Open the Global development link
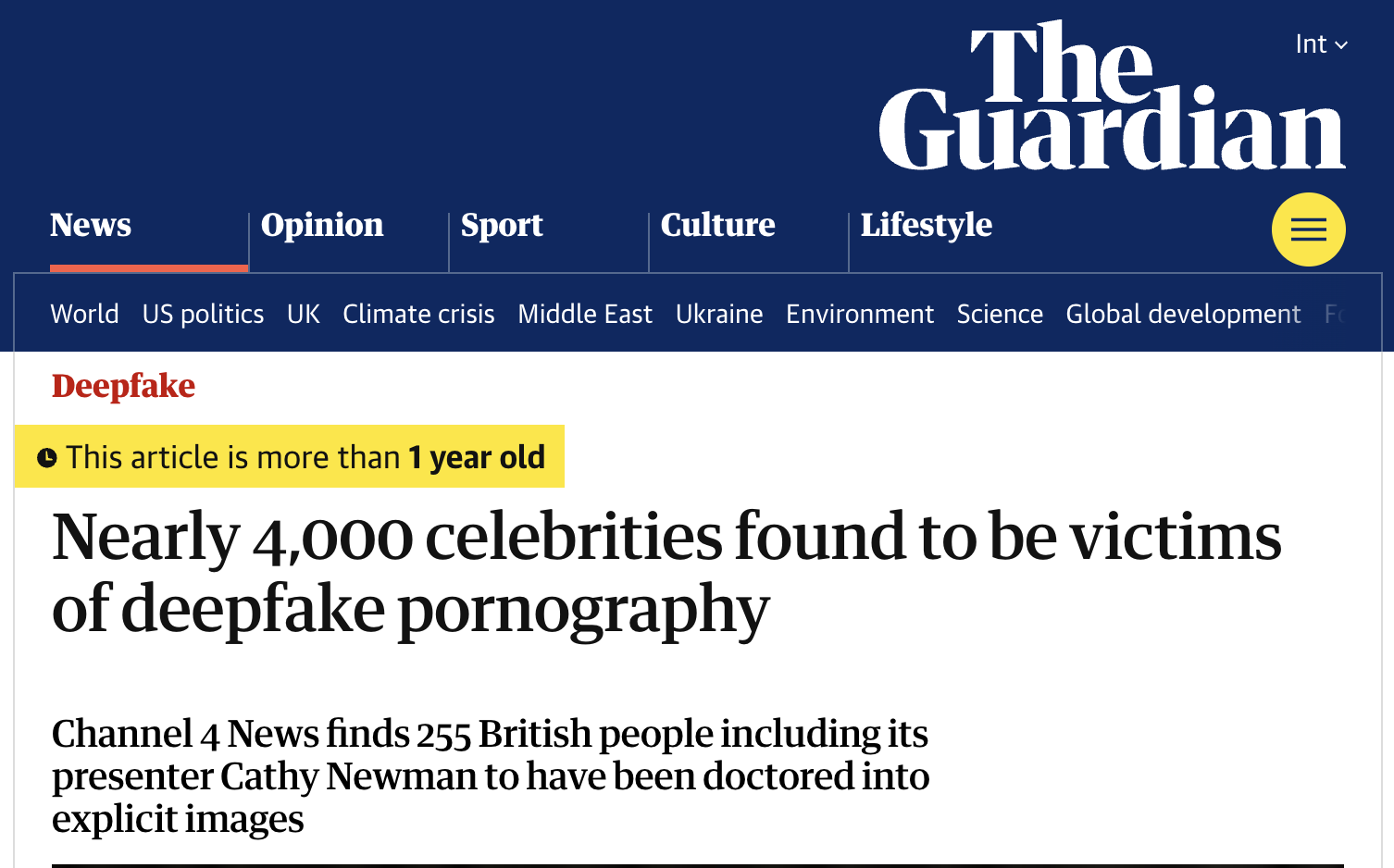Viewport: 1394px width, 868px height. 1183,315
